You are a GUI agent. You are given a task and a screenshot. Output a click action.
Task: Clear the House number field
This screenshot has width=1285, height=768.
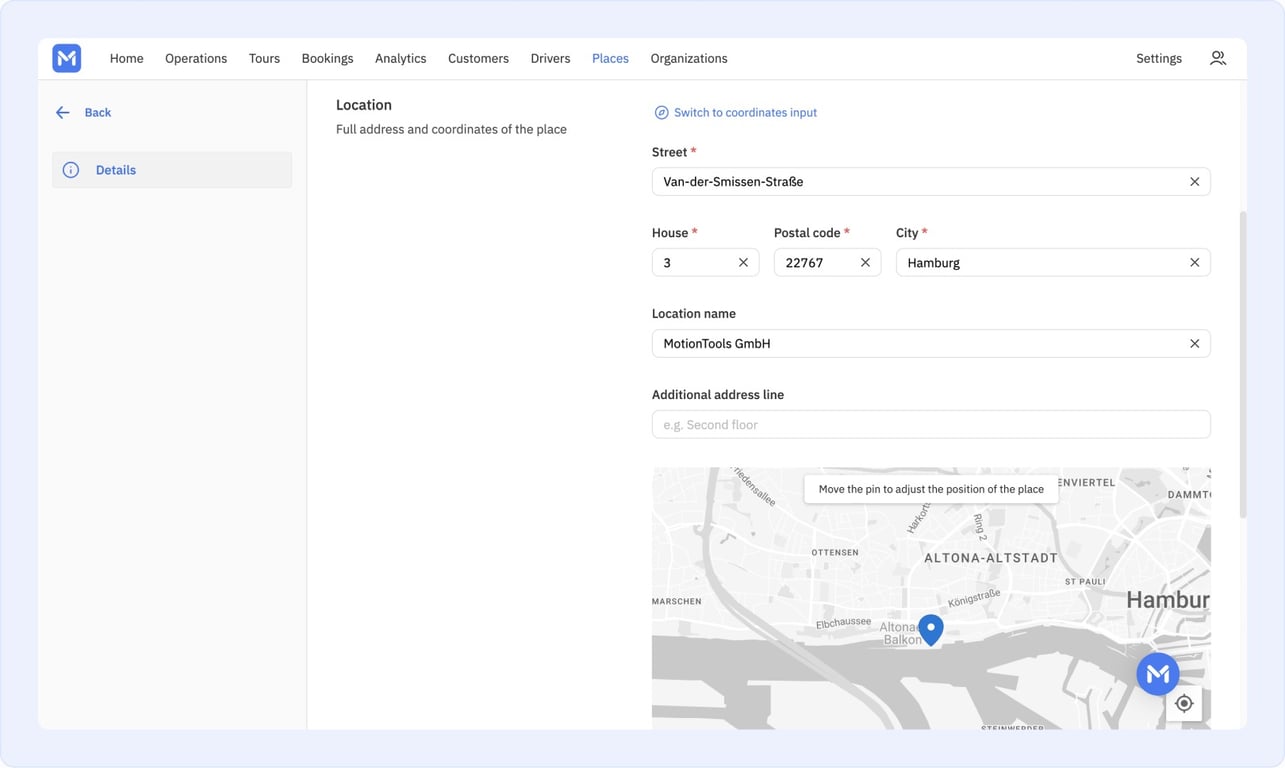click(743, 263)
